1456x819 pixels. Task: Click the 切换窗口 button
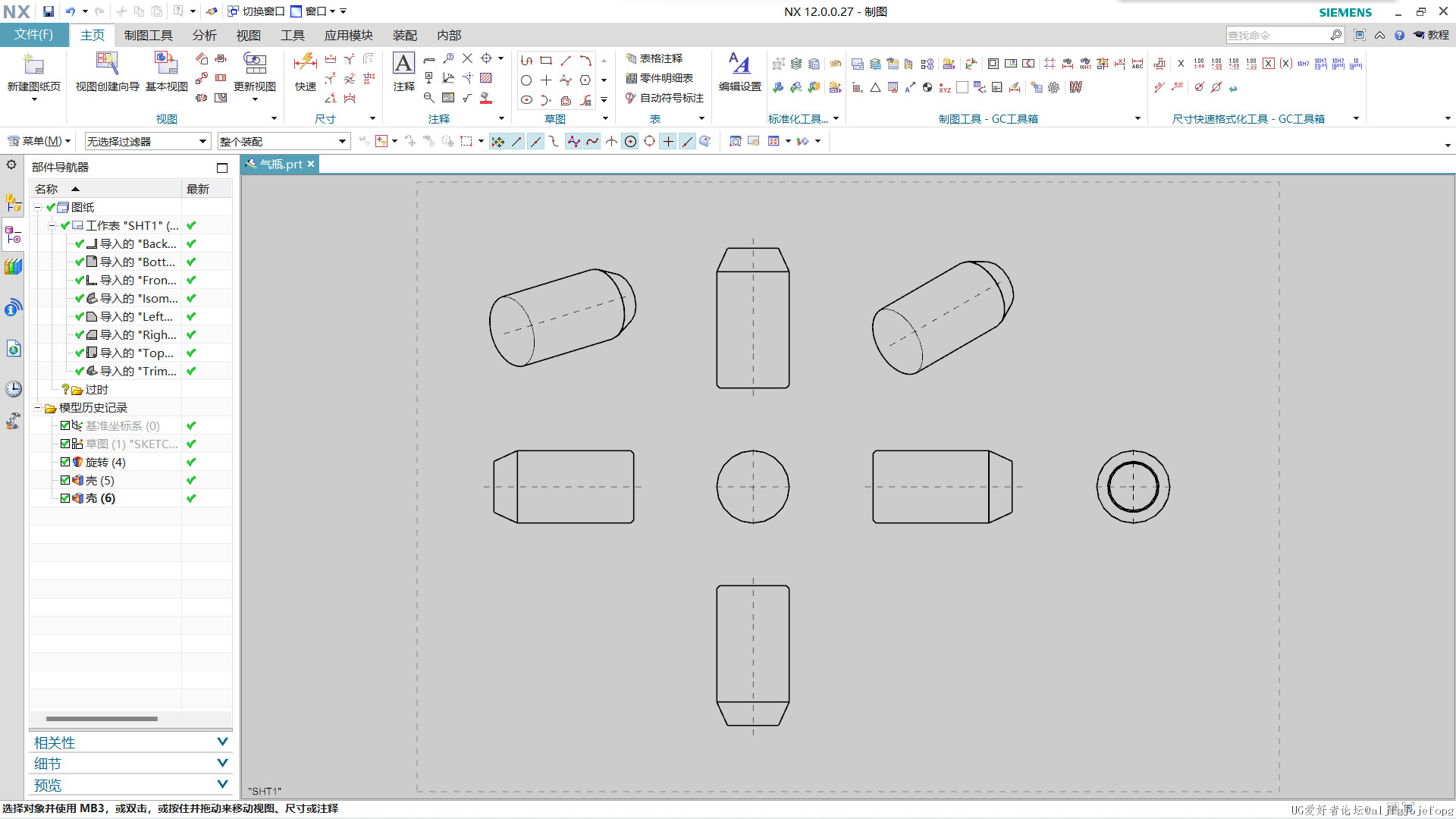(256, 11)
